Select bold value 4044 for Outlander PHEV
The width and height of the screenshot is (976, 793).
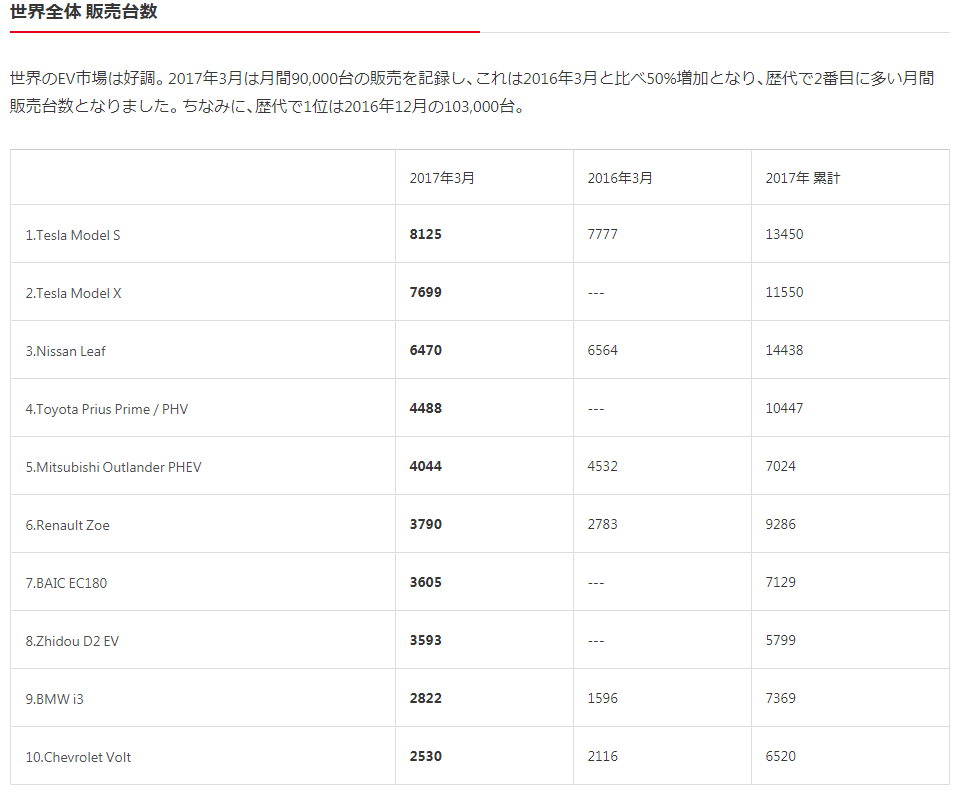(x=426, y=466)
